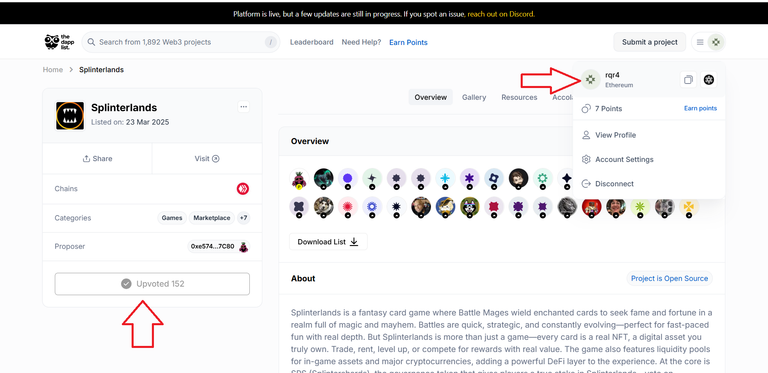Image resolution: width=768 pixels, height=373 pixels.
Task: Open 7 Points entry in menu
Action: (x=601, y=109)
